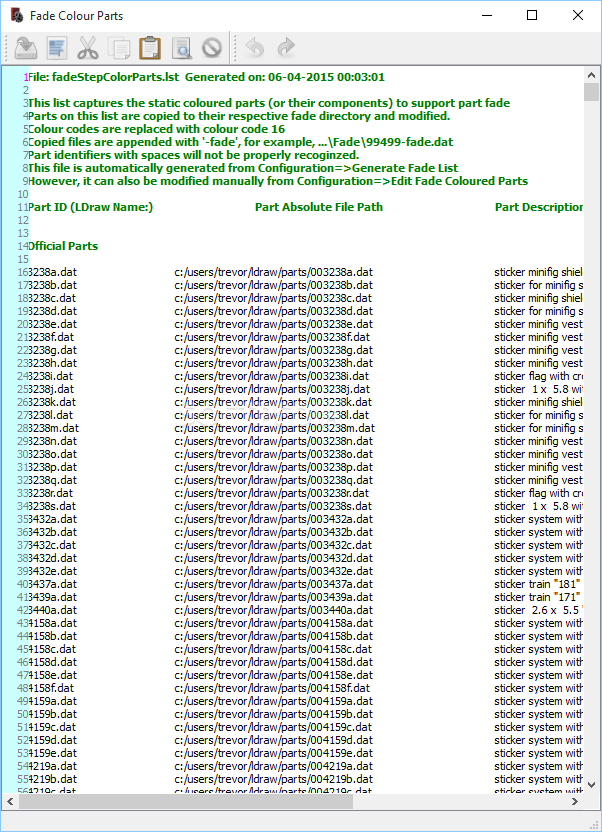
Task: Maximize the Fade Colour Parts window
Action: tap(531, 15)
